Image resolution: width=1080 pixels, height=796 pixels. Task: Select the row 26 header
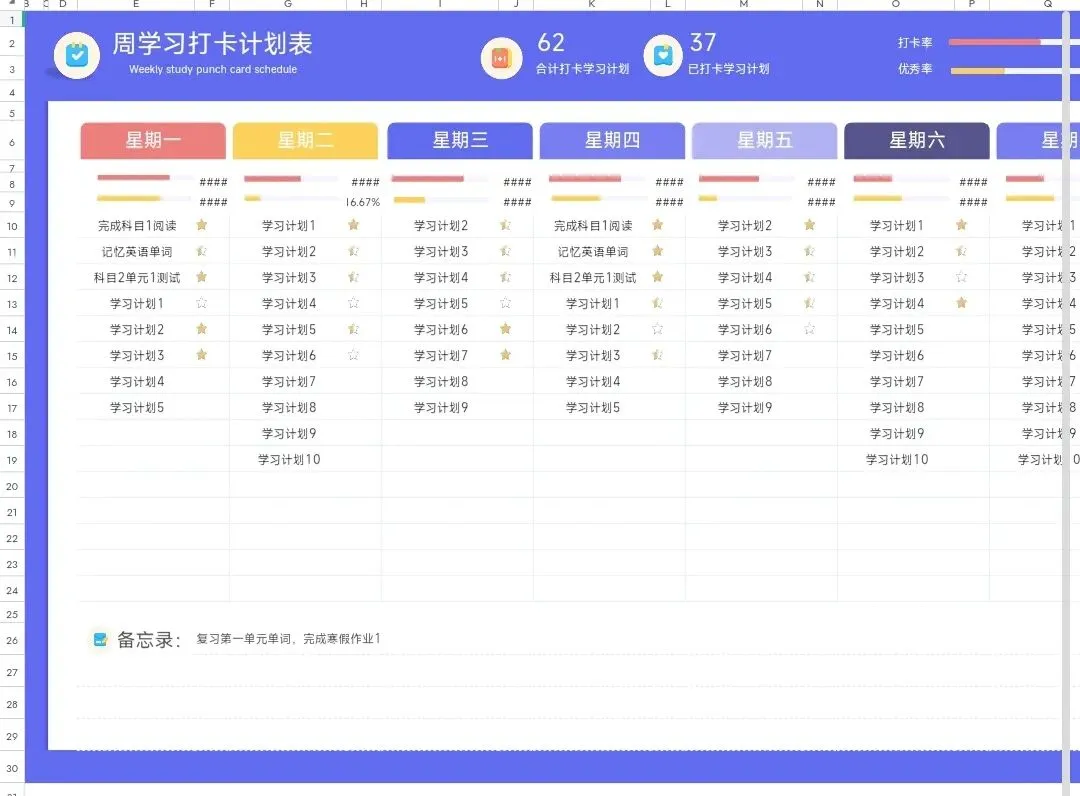click(12, 640)
